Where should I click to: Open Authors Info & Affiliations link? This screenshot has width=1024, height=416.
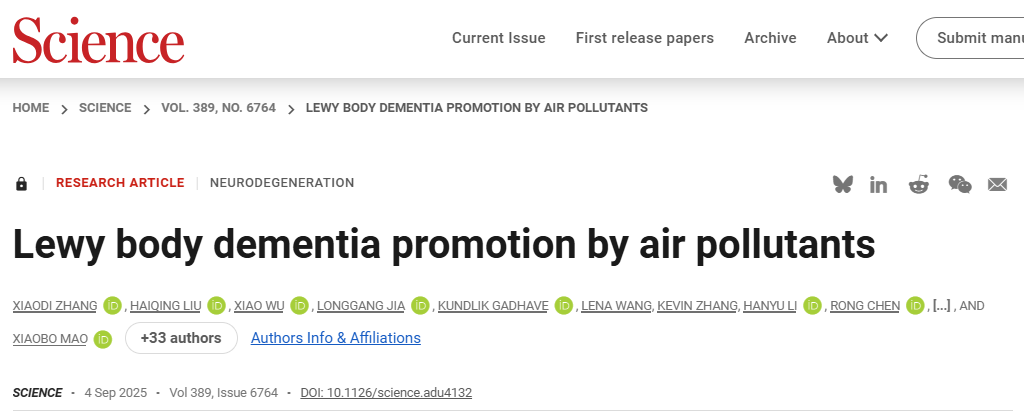click(335, 338)
